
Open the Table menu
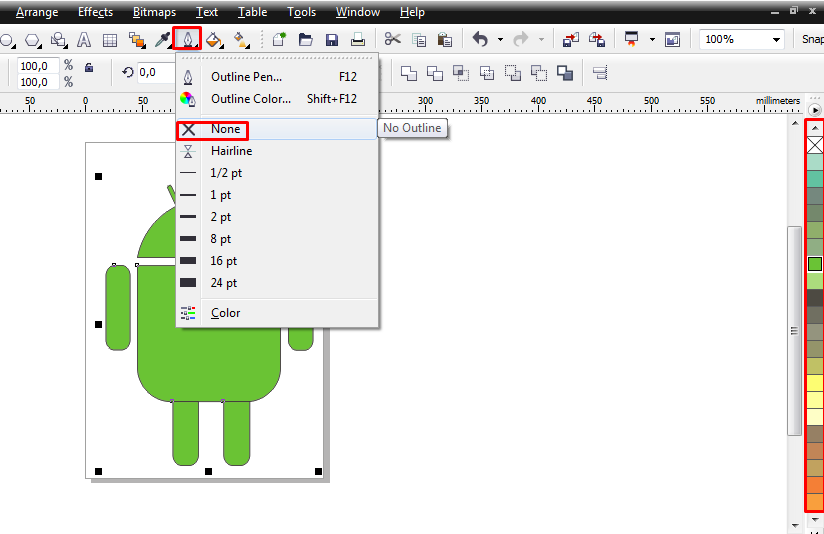[252, 12]
